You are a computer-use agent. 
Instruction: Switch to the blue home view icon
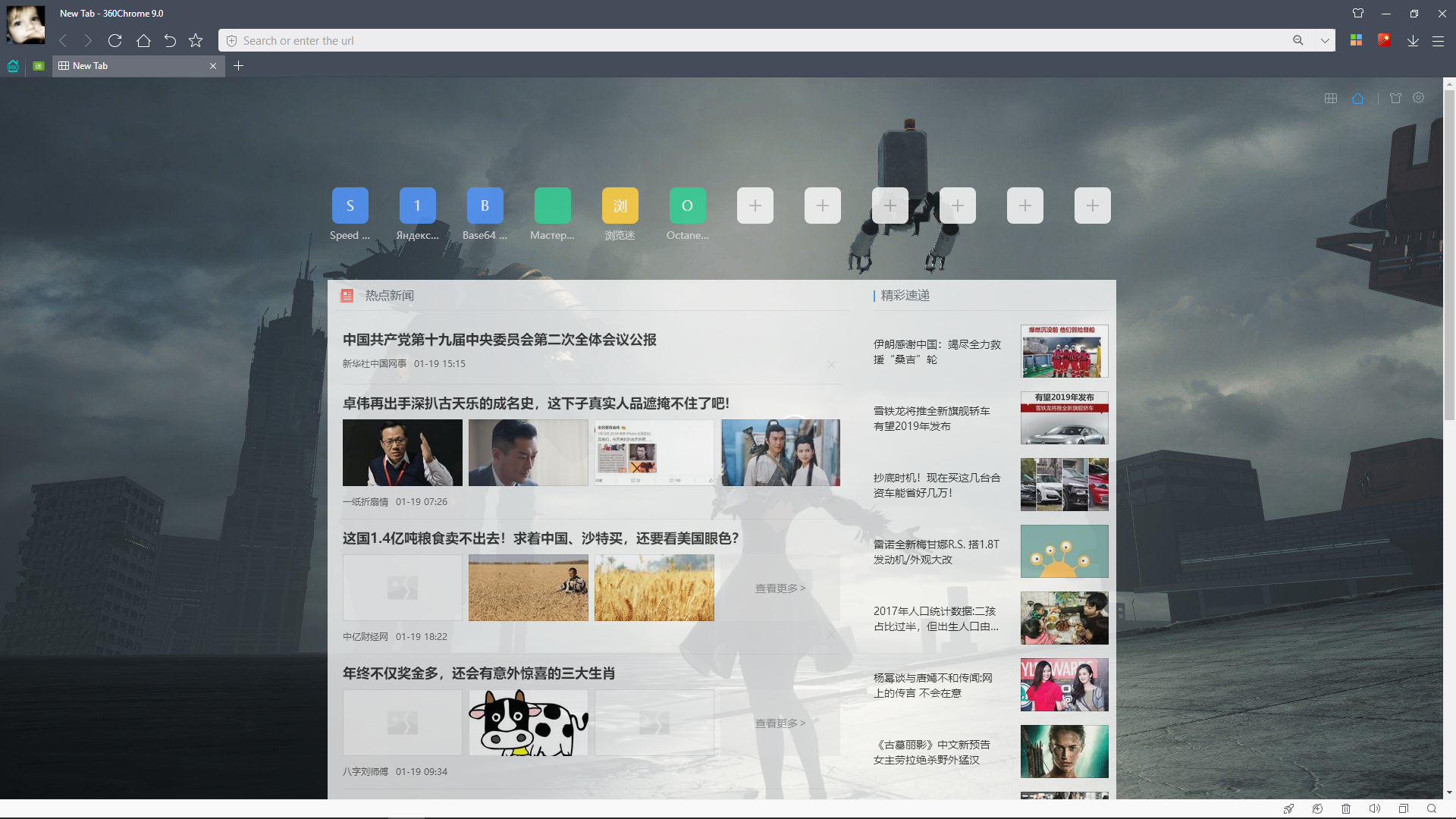pyautogui.click(x=1357, y=99)
